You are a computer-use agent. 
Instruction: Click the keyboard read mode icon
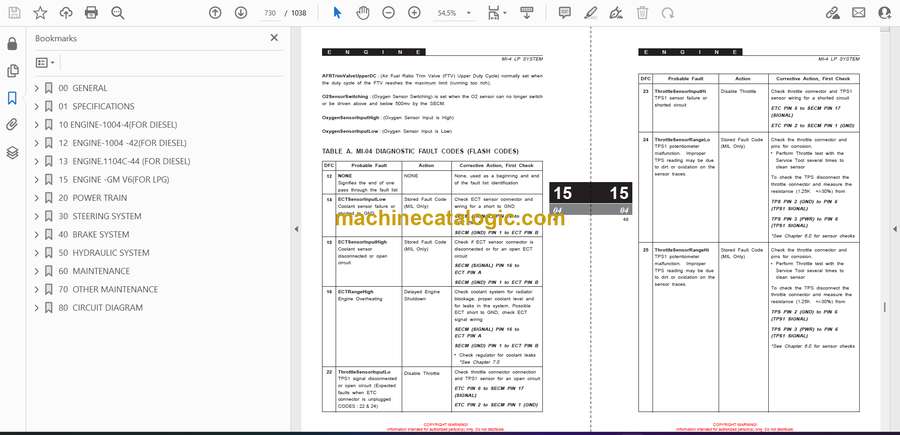526,13
